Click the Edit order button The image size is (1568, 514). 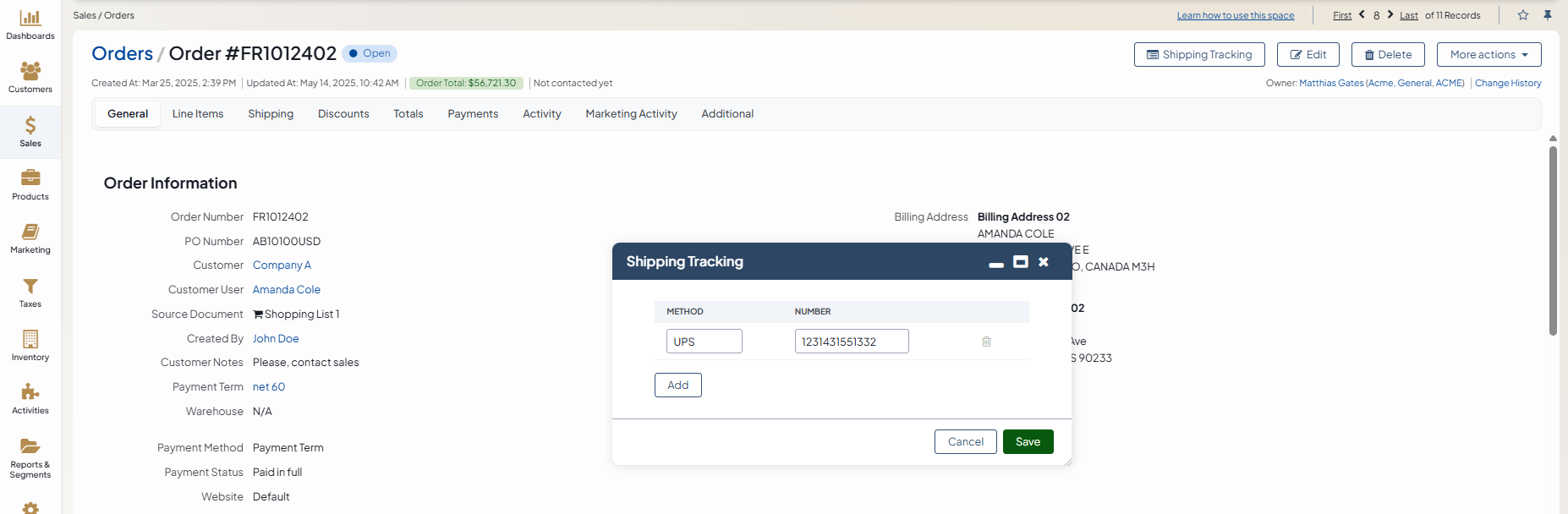tap(1308, 54)
